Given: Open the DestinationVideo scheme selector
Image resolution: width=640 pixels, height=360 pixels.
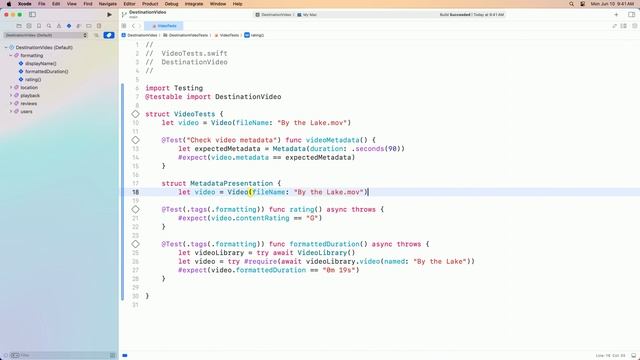Looking at the screenshot, I should [273, 15].
